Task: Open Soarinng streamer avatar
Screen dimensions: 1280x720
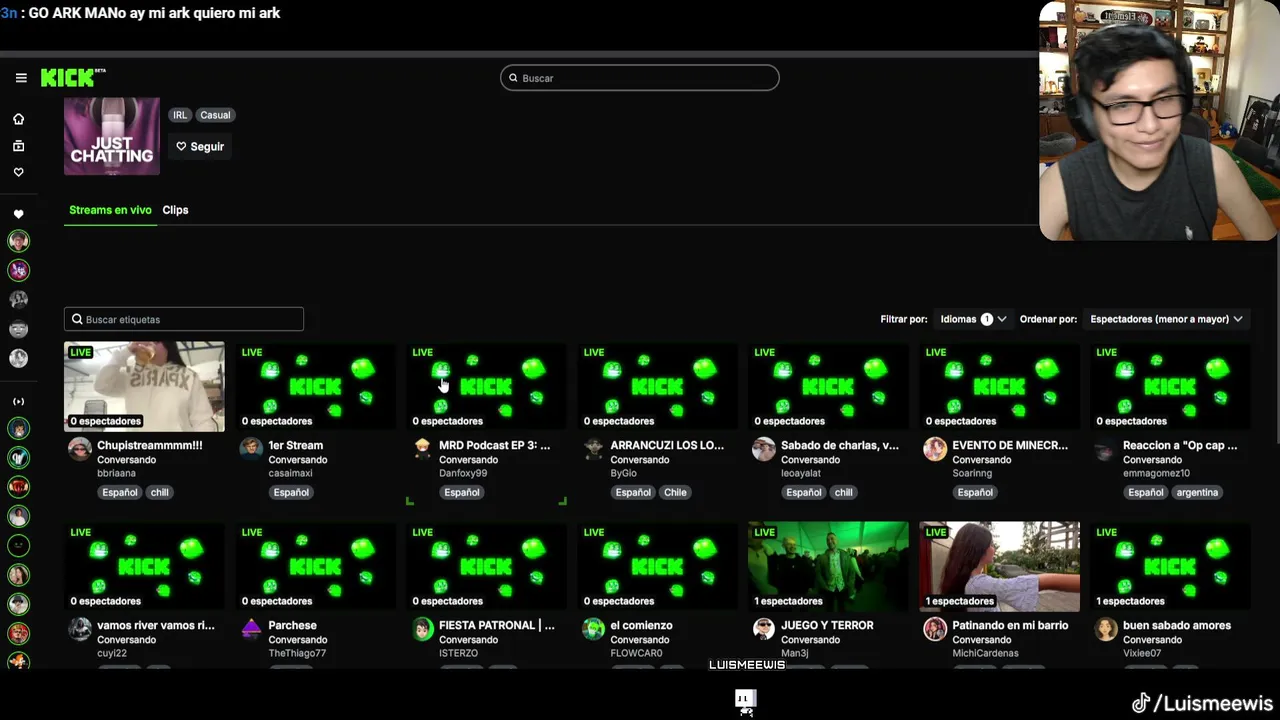Action: click(x=935, y=449)
